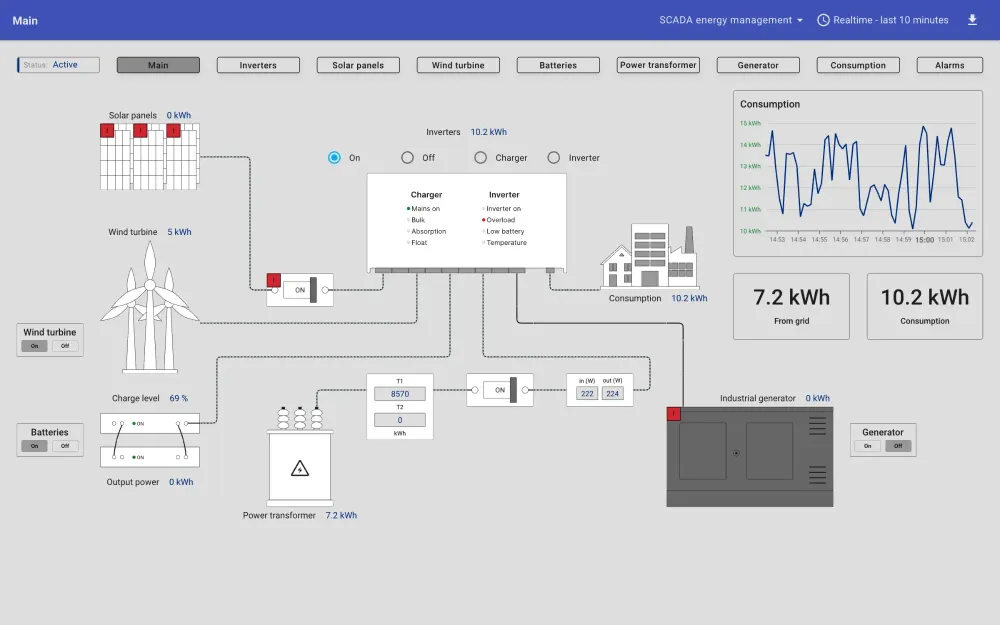Click the out (W) value 224
The height and width of the screenshot is (625, 1000).
612,393
